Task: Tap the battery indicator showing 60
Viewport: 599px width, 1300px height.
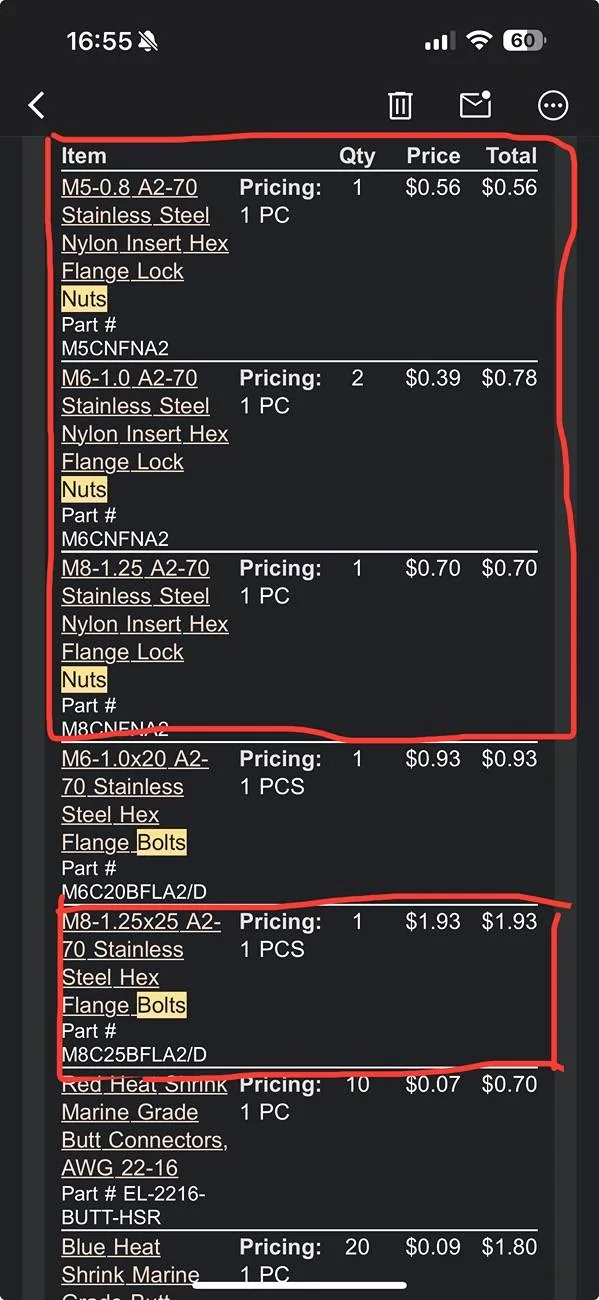Action: (x=524, y=41)
